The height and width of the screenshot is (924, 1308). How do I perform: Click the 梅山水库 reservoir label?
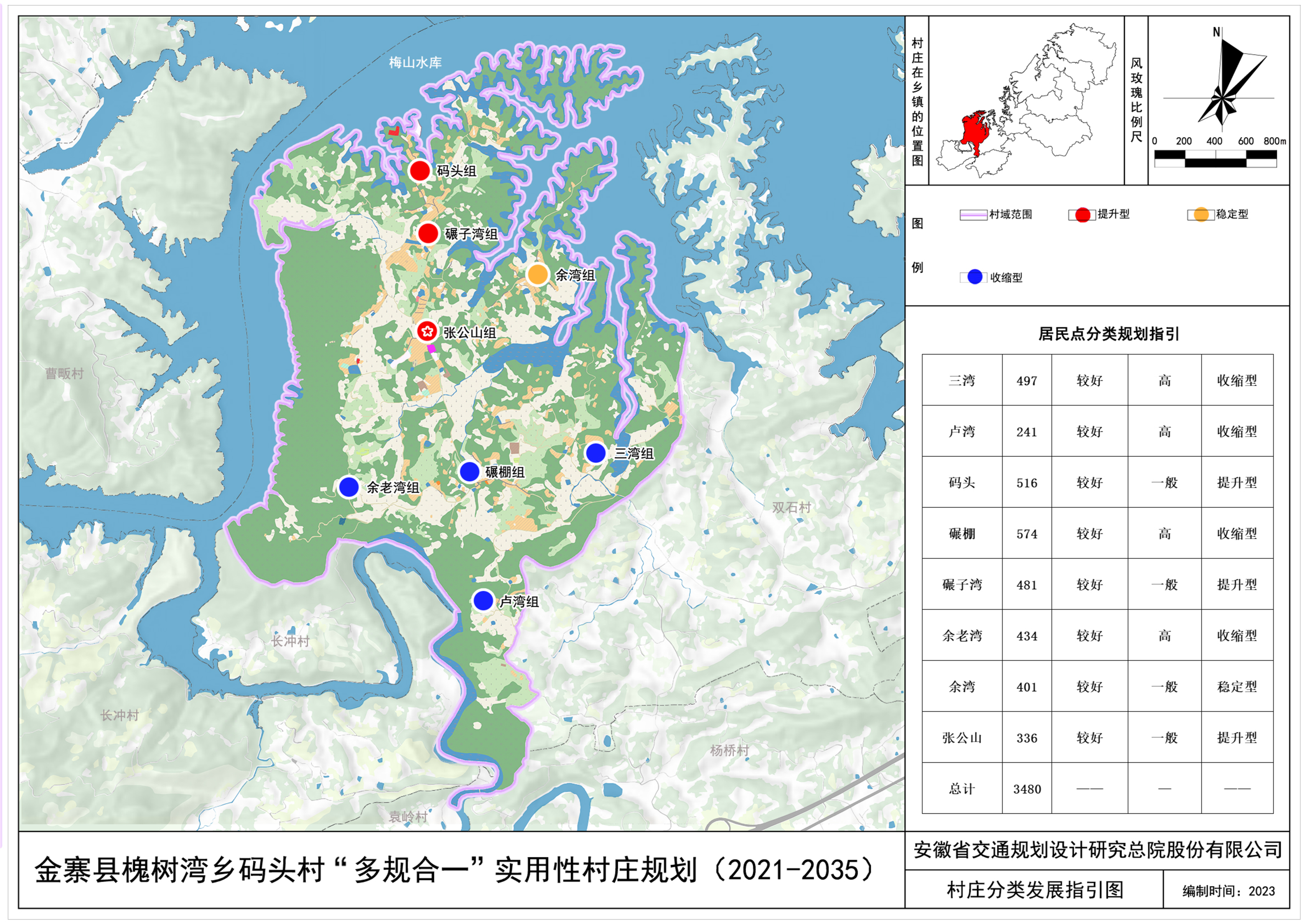pos(415,63)
